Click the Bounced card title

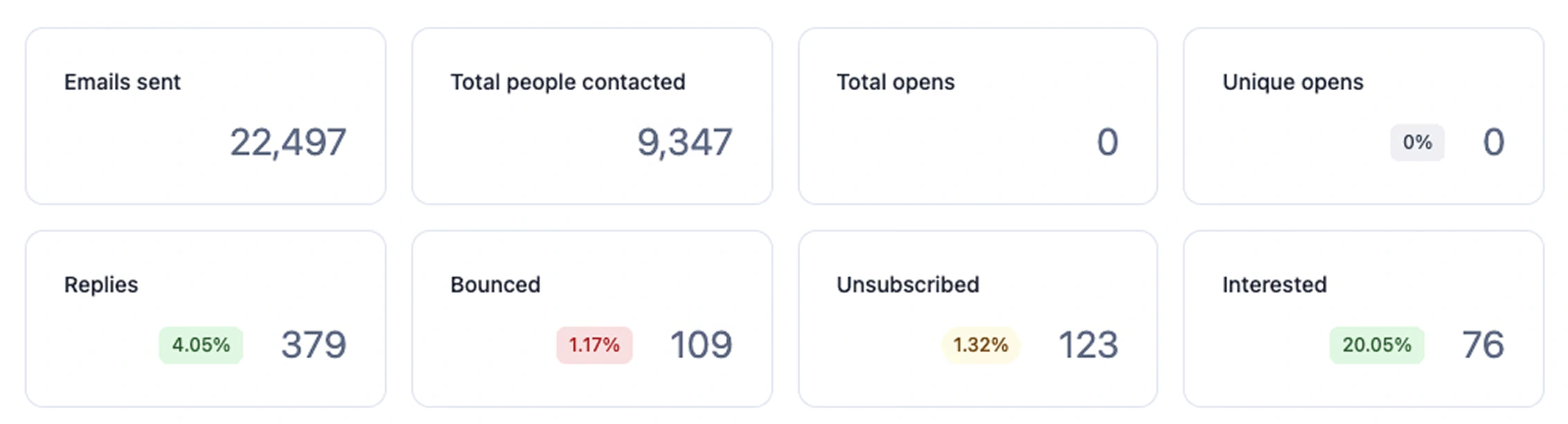click(495, 285)
